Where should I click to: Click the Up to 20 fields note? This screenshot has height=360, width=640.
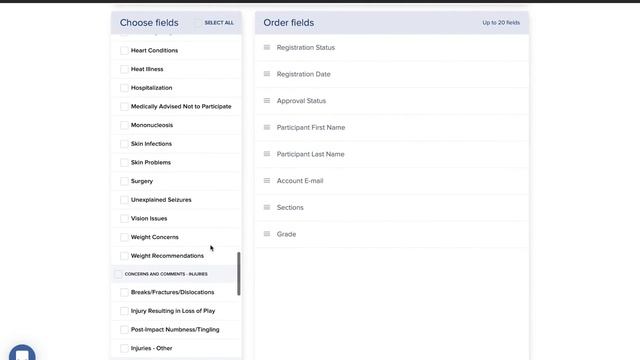(x=501, y=22)
